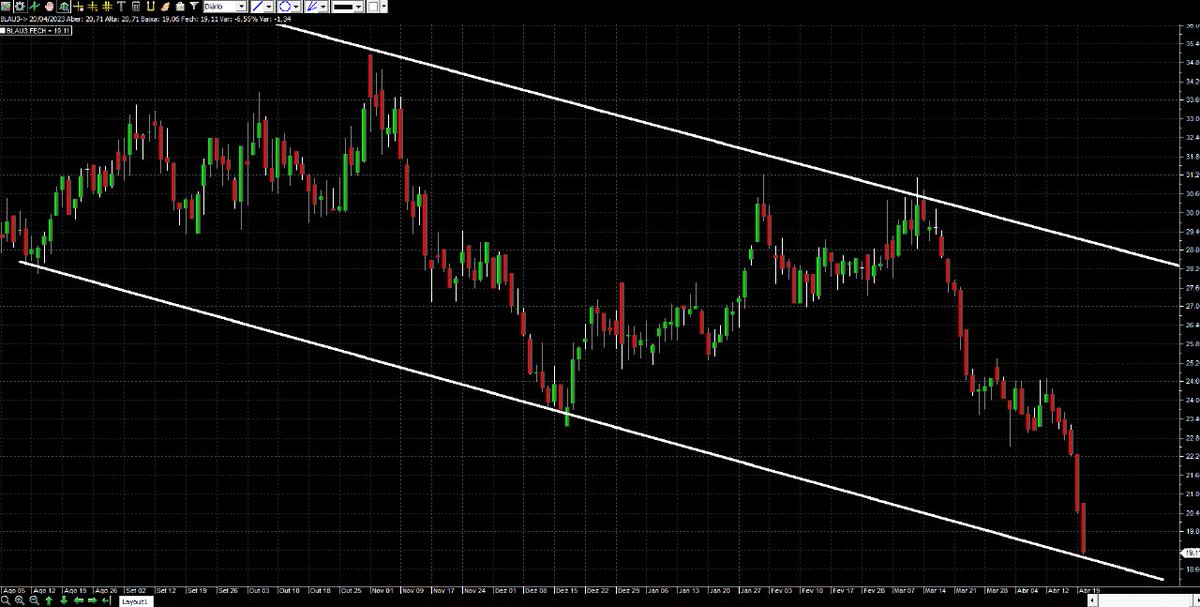Select the upper white channel trendline

[728, 144]
